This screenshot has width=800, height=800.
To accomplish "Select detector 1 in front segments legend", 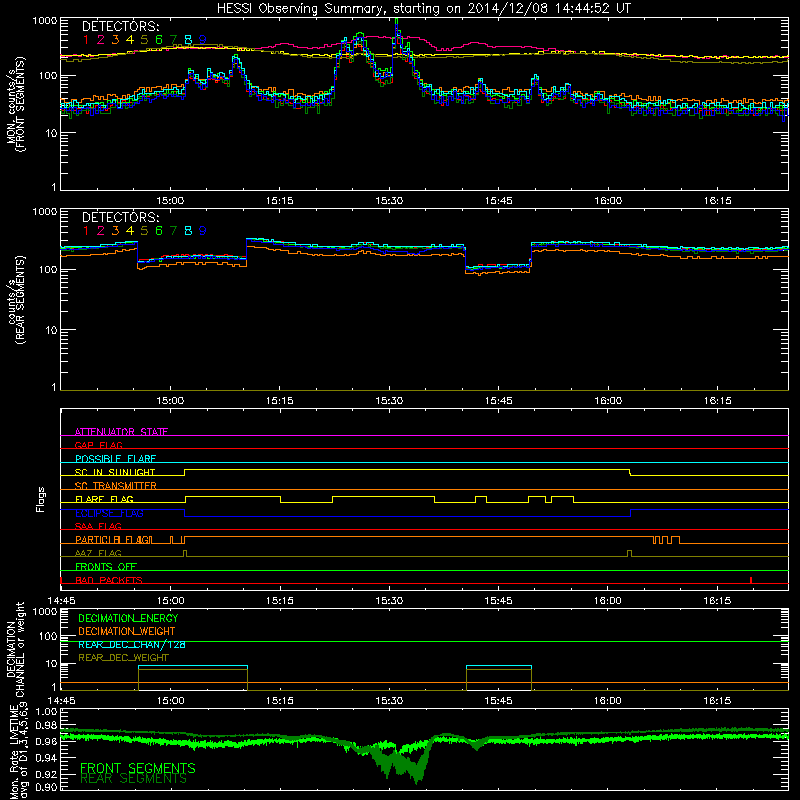I will click(86, 39).
